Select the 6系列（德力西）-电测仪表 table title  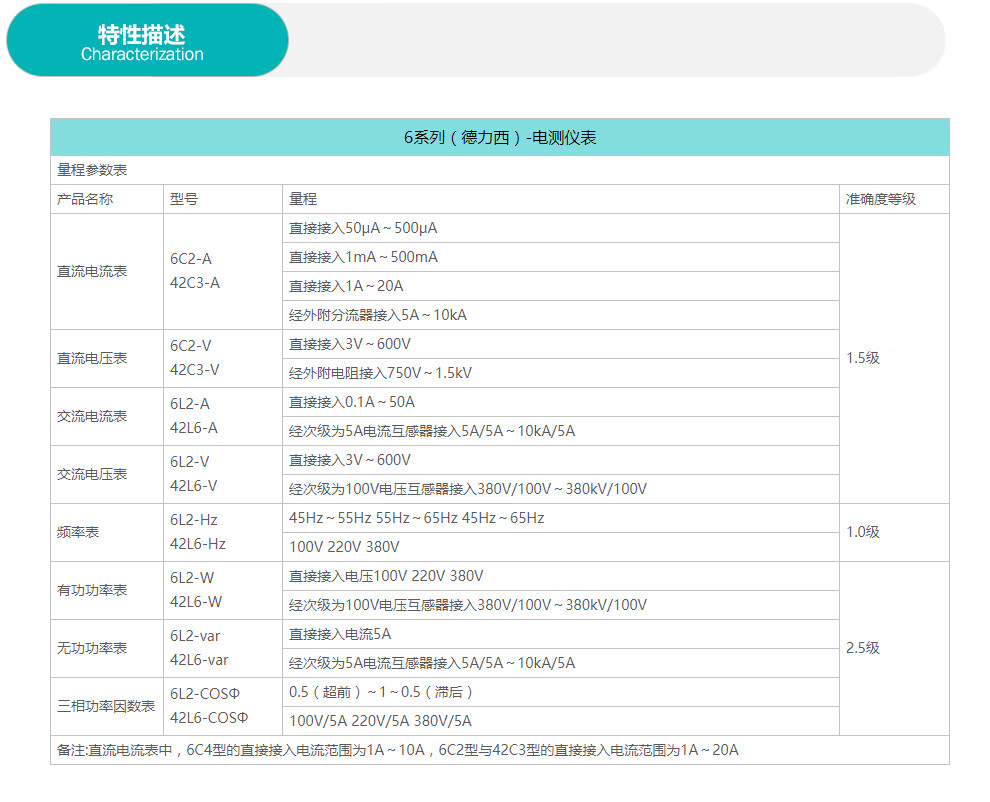pyautogui.click(x=500, y=138)
